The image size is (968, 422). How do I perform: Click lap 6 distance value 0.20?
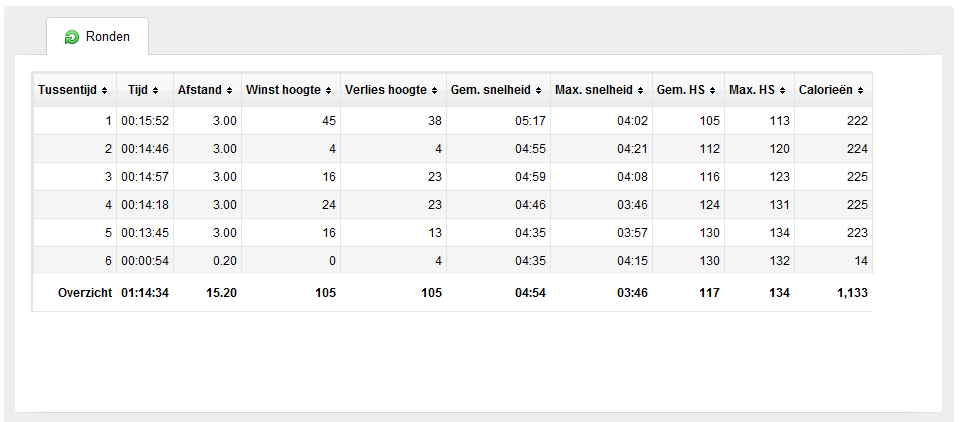[225, 261]
